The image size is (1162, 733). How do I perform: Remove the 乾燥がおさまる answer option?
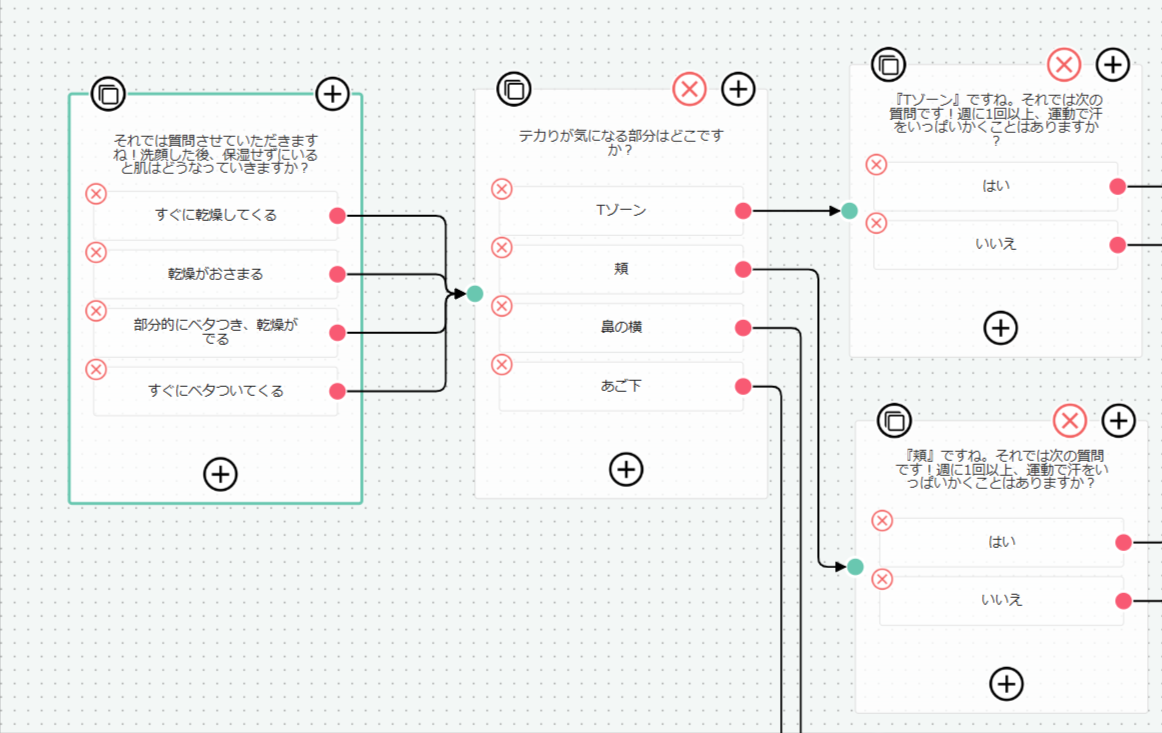[x=96, y=253]
